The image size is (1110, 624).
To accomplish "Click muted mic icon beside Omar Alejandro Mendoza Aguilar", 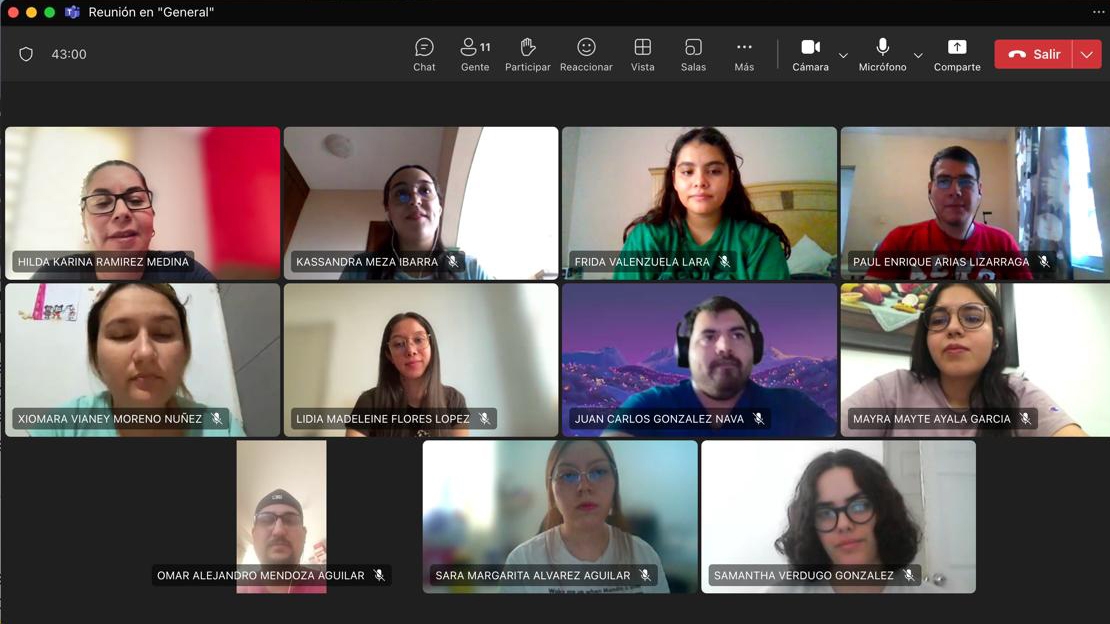I will click(x=379, y=575).
